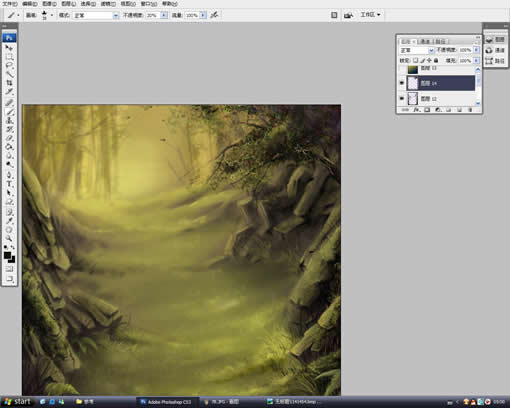Screen dimensions: 510x408
Task: Click the 图层 button in the collapsed dock
Action: click(x=496, y=39)
